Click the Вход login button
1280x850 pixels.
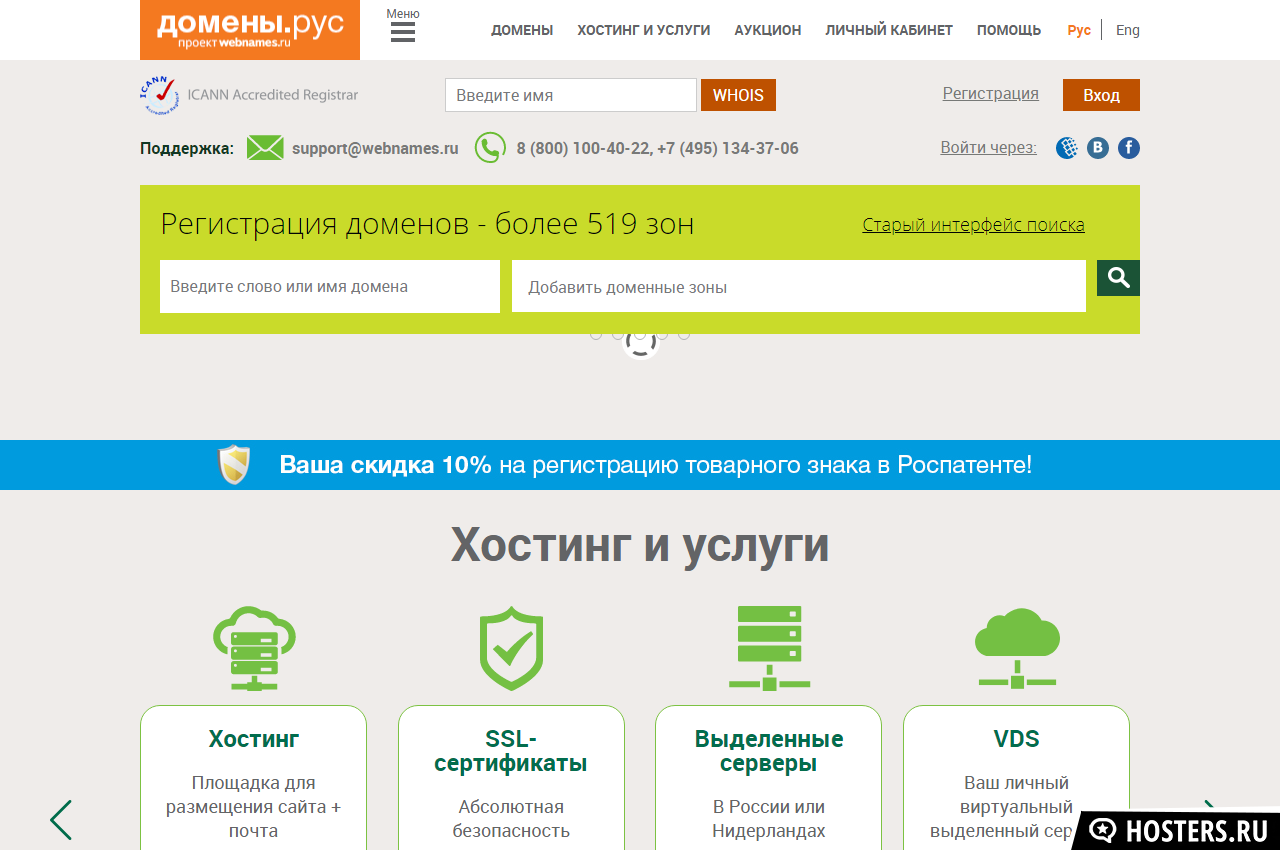coord(1101,95)
